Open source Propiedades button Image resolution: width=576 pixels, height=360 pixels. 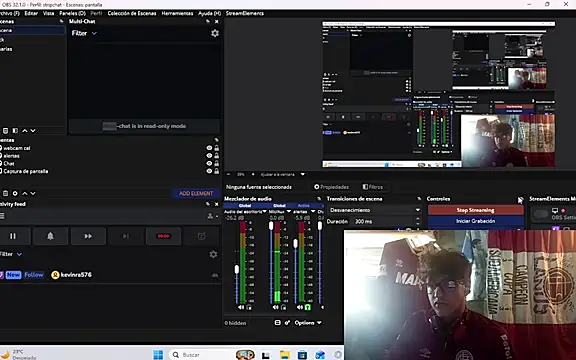click(x=332, y=187)
